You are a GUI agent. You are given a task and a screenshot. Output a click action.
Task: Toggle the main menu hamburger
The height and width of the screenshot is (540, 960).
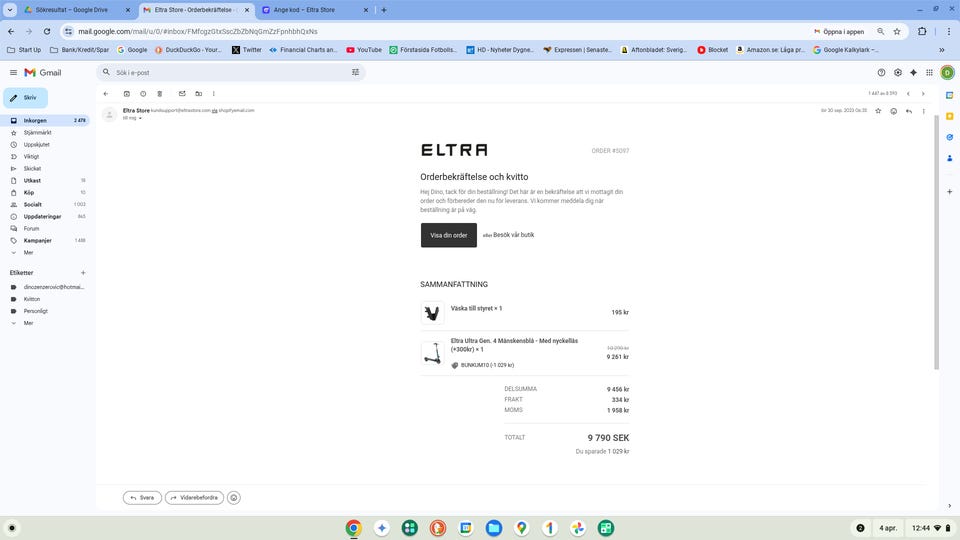pyautogui.click(x=13, y=72)
